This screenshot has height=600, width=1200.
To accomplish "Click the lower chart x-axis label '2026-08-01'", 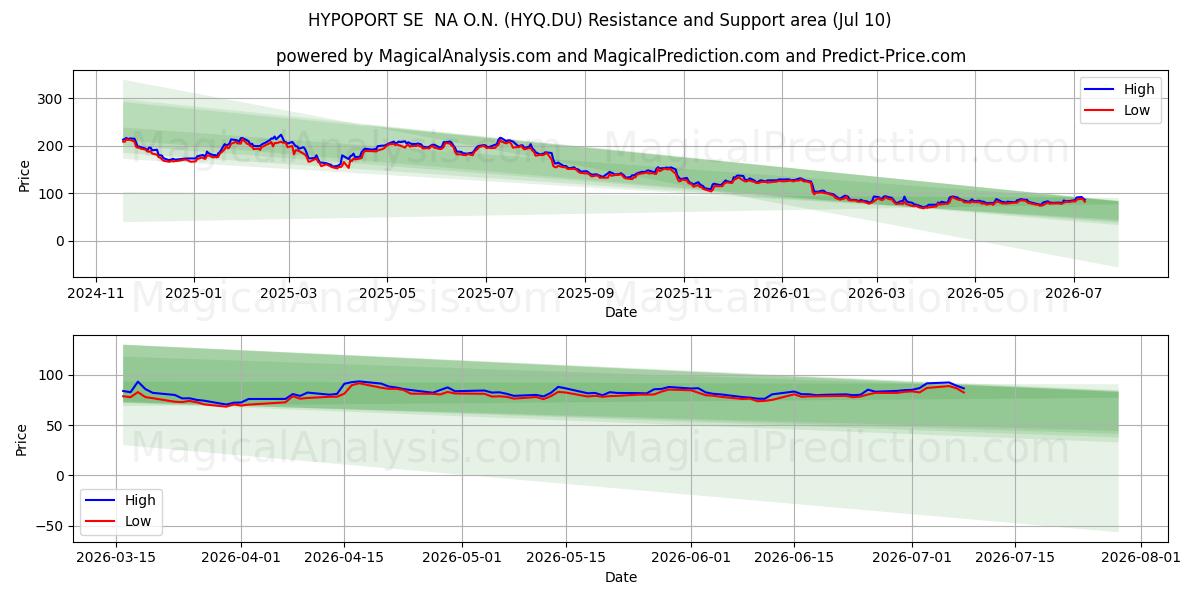I will tap(1140, 560).
